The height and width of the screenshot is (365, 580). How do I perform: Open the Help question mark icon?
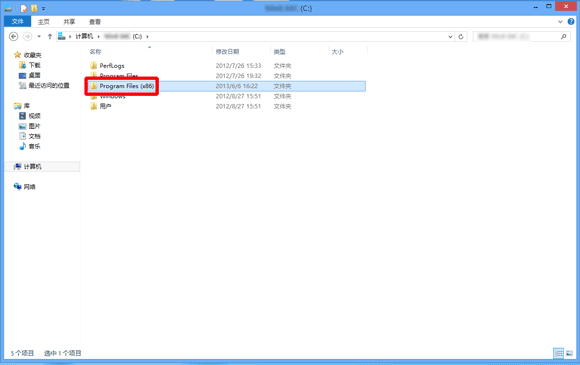point(571,22)
